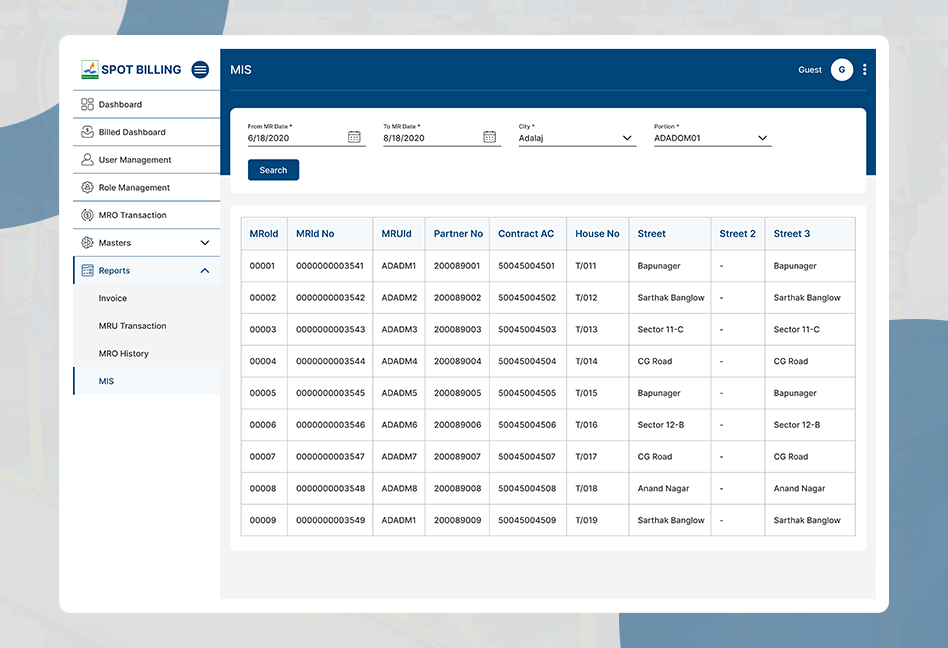948x648 pixels.
Task: Click the Guest avatar G
Action: [x=842, y=70]
